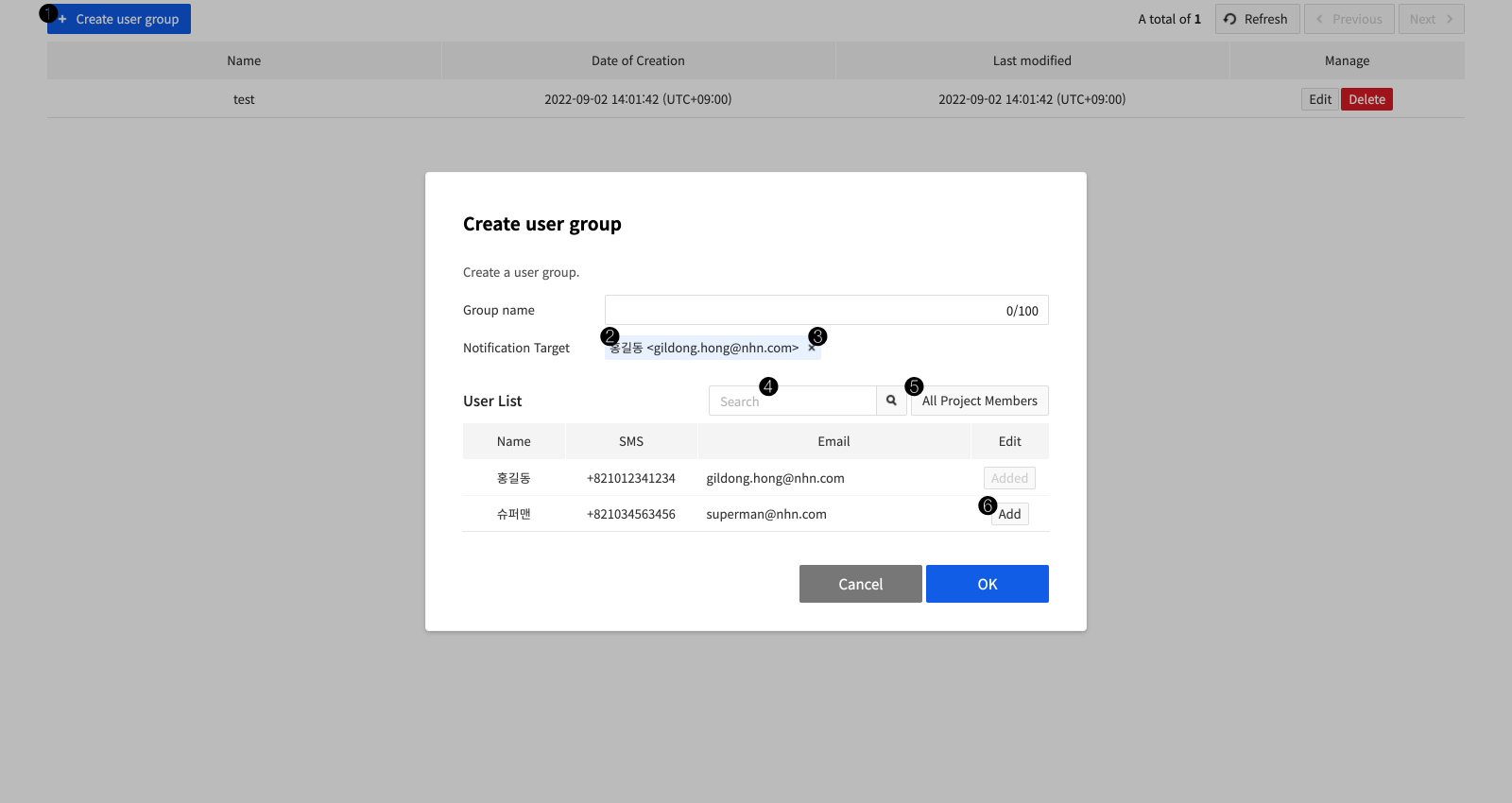Viewport: 1512px width, 803px height.
Task: Cancel creating the user group
Action: (861, 584)
